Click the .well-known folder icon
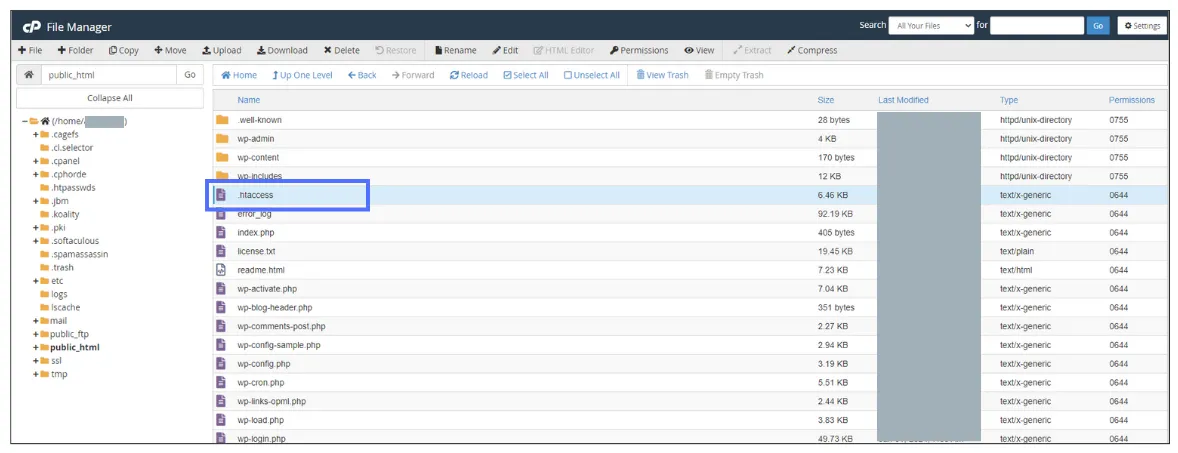 tap(222, 120)
